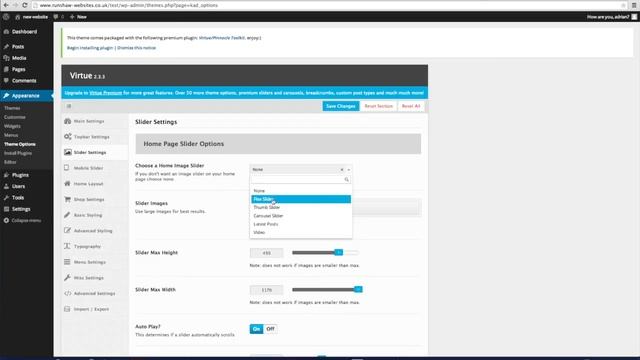Click the Collapse menu arrow icon
The image size is (640, 360).
6,220
